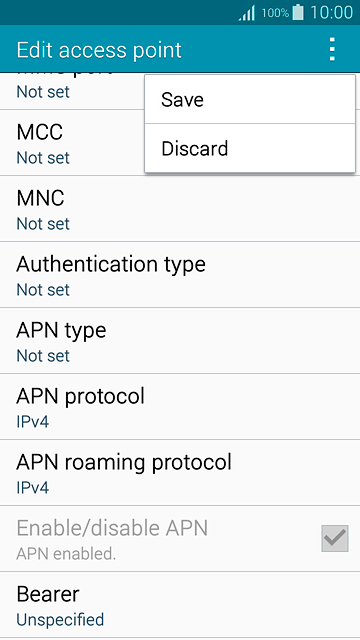This screenshot has width=360, height=640.
Task: Tap the three-dot overflow menu icon
Action: coord(332,49)
